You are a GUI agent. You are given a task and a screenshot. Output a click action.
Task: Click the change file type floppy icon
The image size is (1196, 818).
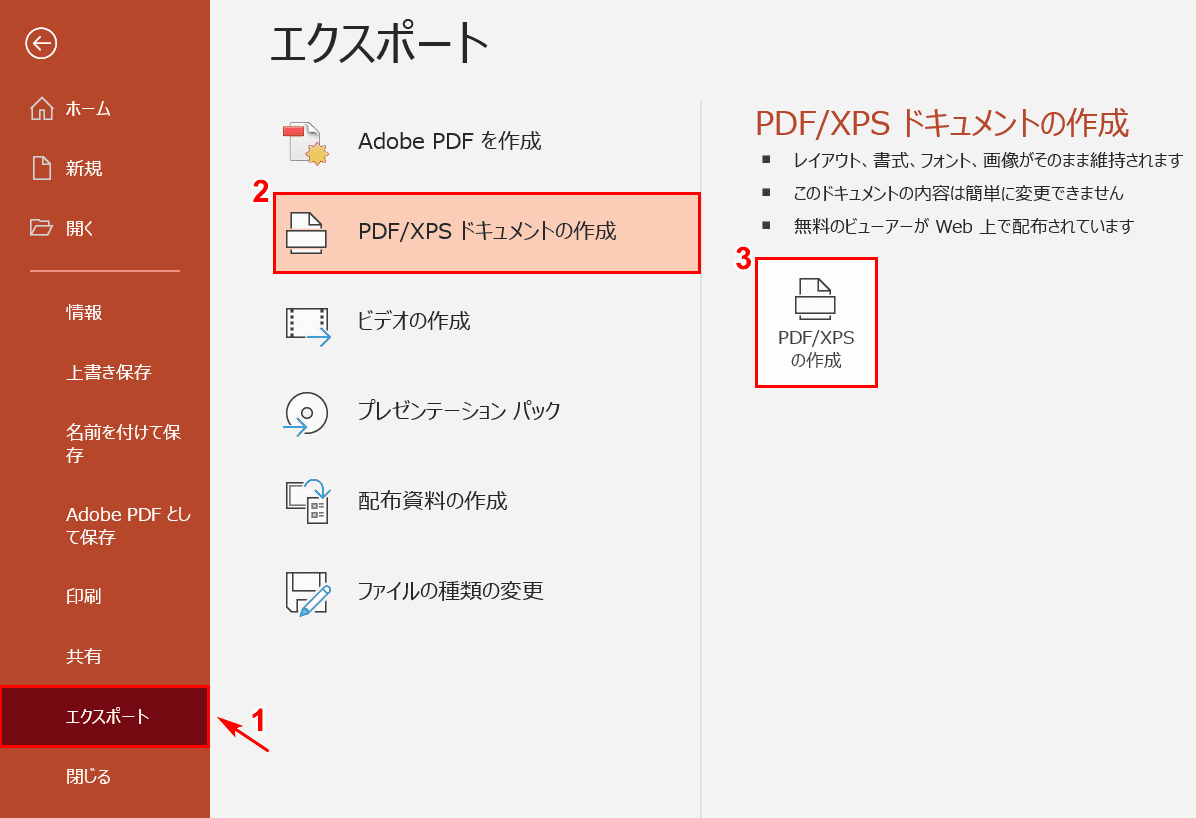pos(308,593)
